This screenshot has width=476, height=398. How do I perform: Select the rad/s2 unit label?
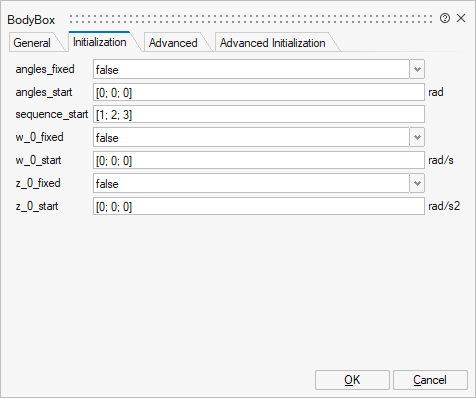pyautogui.click(x=444, y=206)
